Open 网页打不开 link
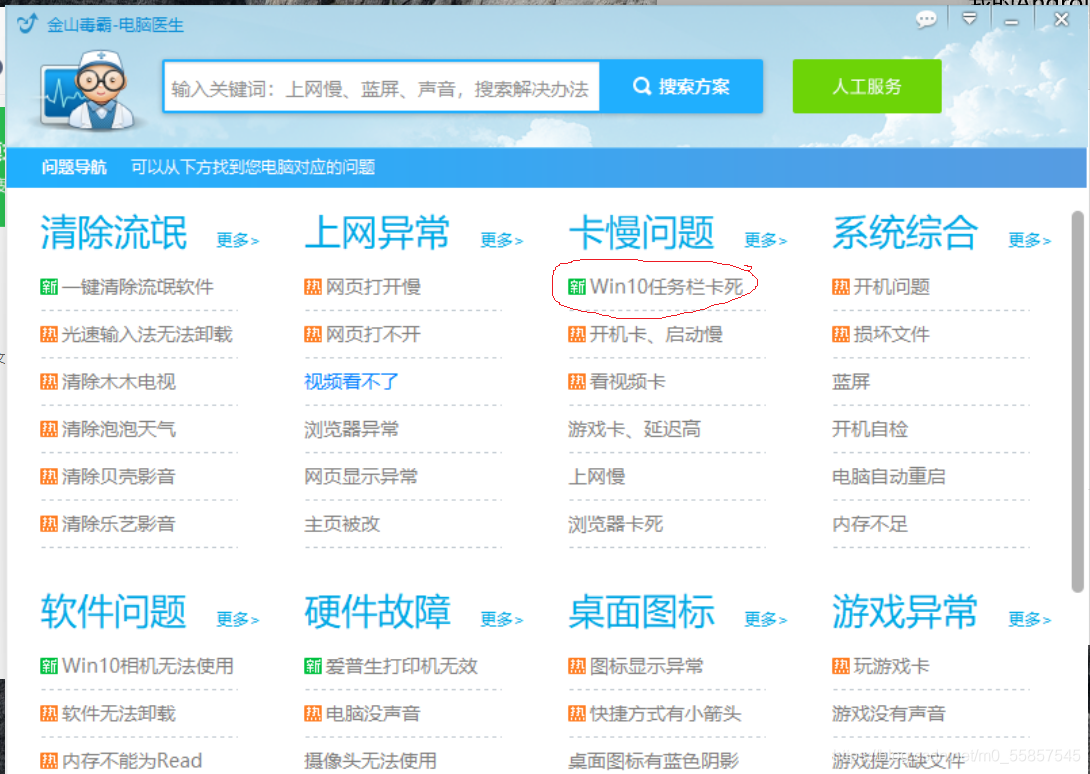This screenshot has height=774, width=1090. [x=373, y=334]
